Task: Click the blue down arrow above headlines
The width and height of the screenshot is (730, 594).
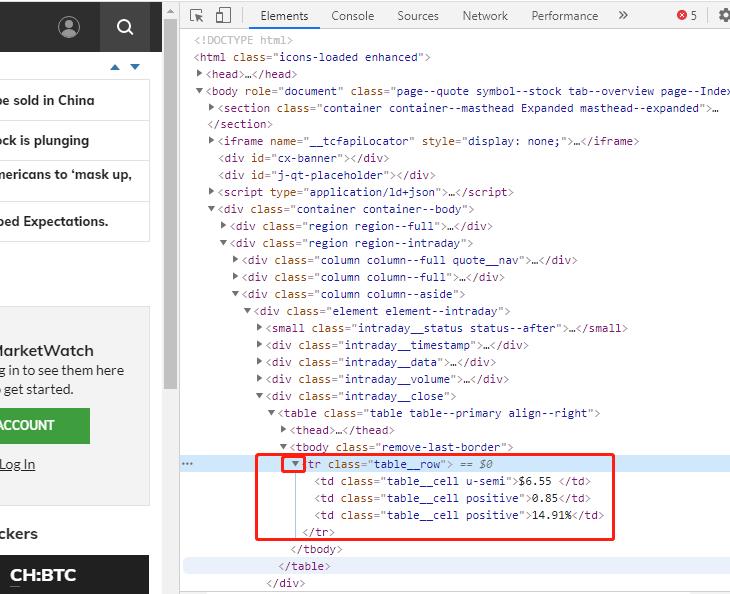Action: click(135, 67)
